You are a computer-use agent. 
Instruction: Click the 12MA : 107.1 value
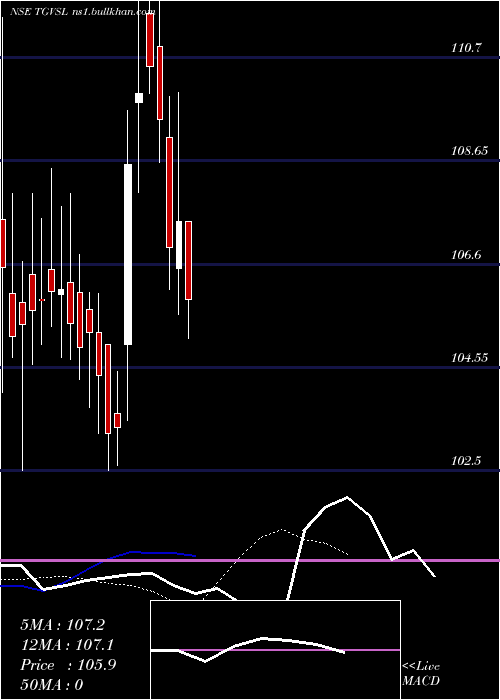click(67, 645)
